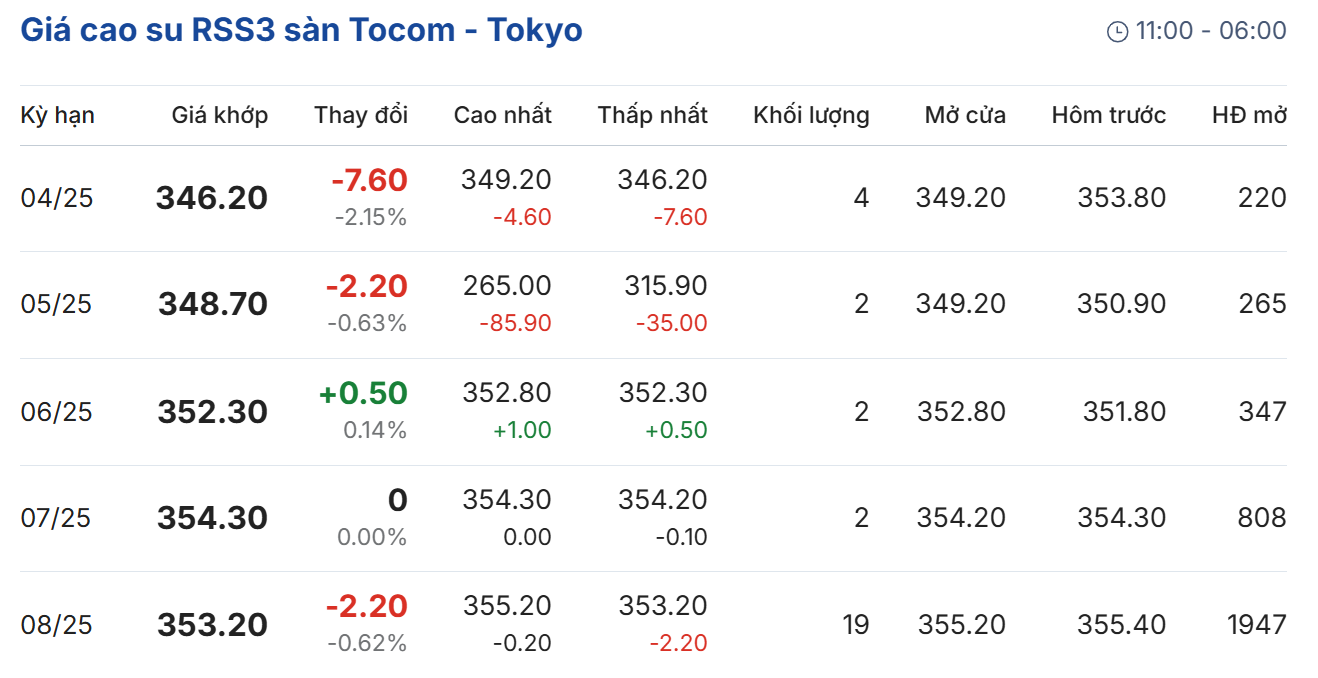Click the 07/25 contract term
The height and width of the screenshot is (678, 1318).
tap(57, 518)
